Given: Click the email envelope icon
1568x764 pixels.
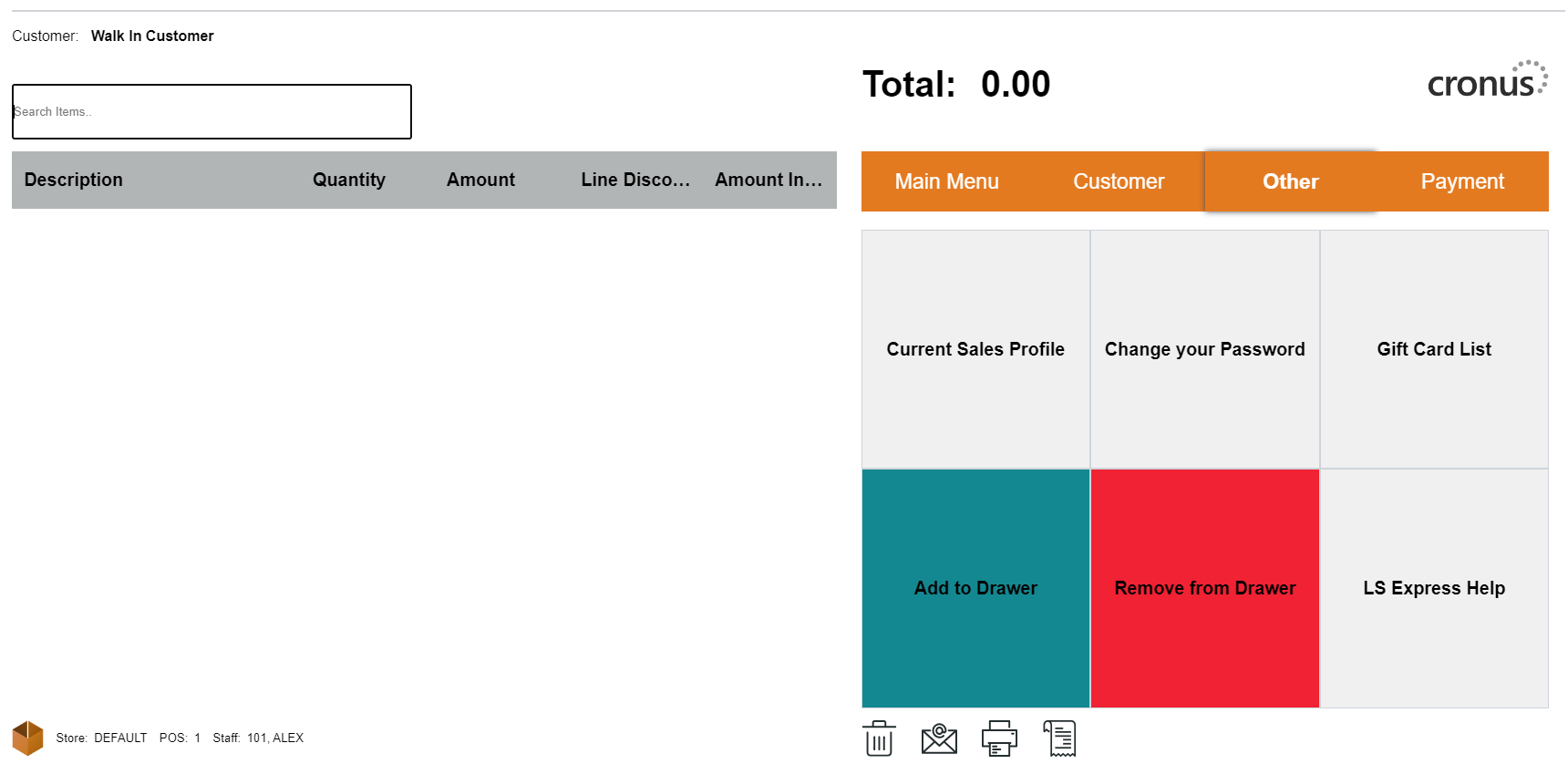Looking at the screenshot, I should click(x=939, y=738).
